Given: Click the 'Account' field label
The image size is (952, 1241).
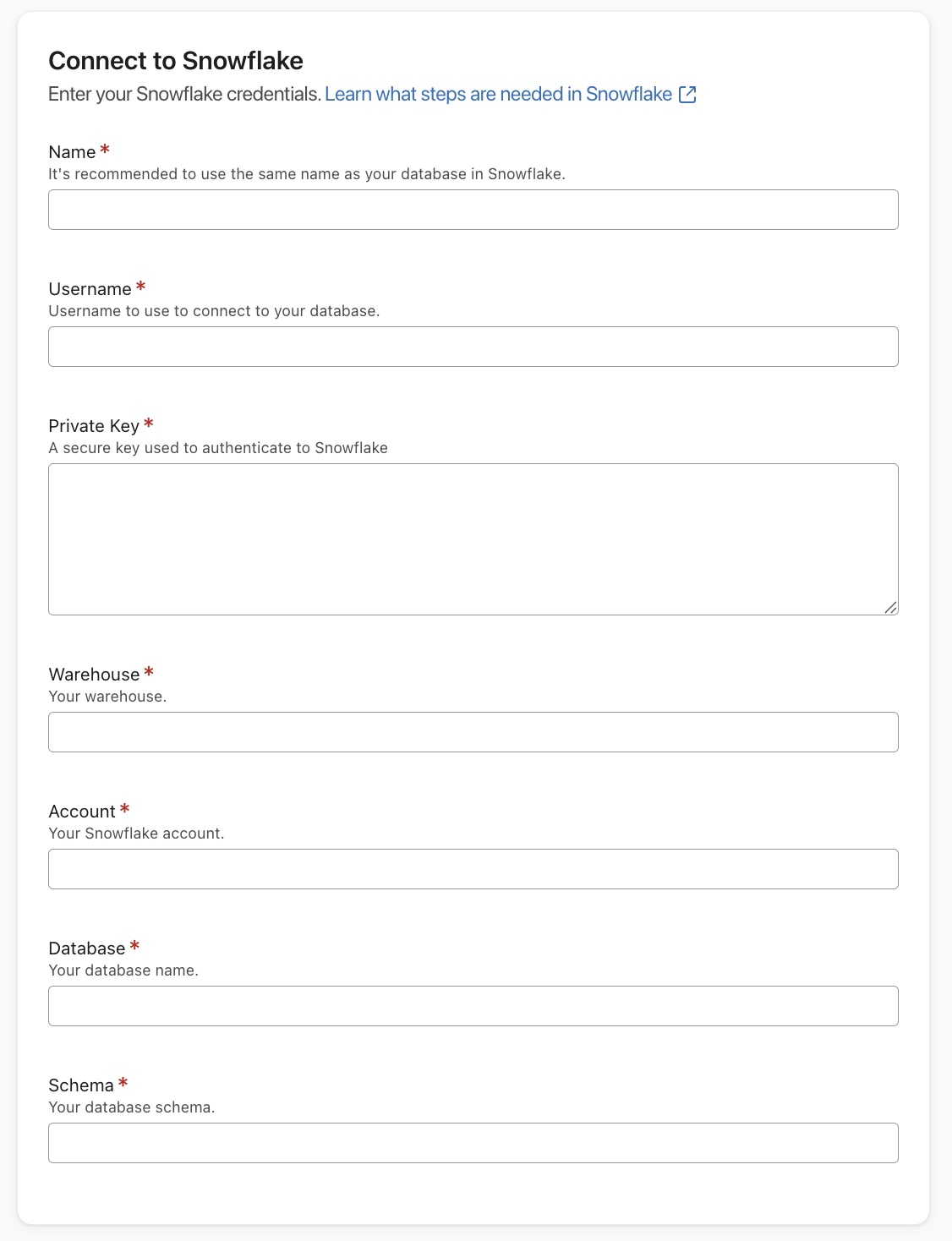Looking at the screenshot, I should click(x=82, y=812).
